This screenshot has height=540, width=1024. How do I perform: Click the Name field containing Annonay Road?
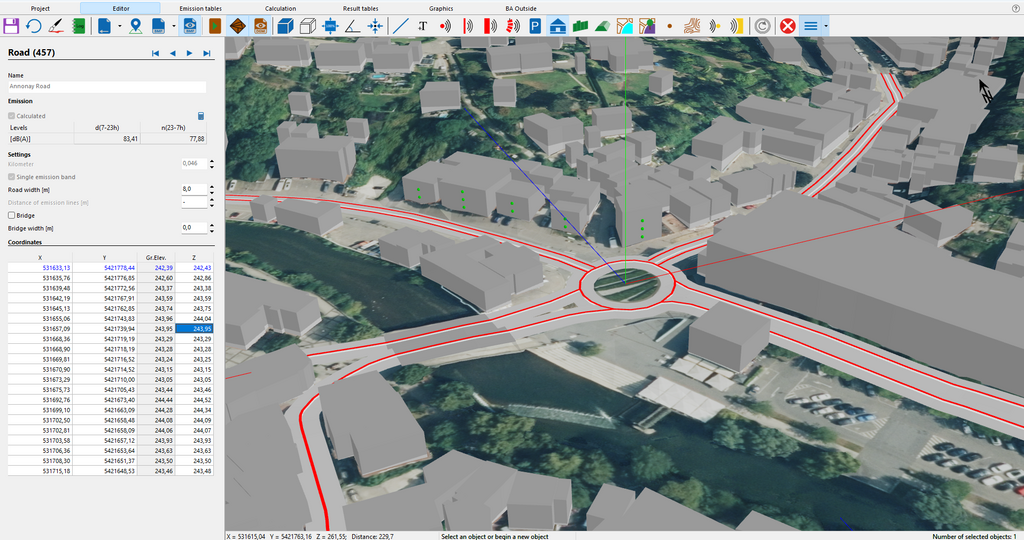coord(106,87)
